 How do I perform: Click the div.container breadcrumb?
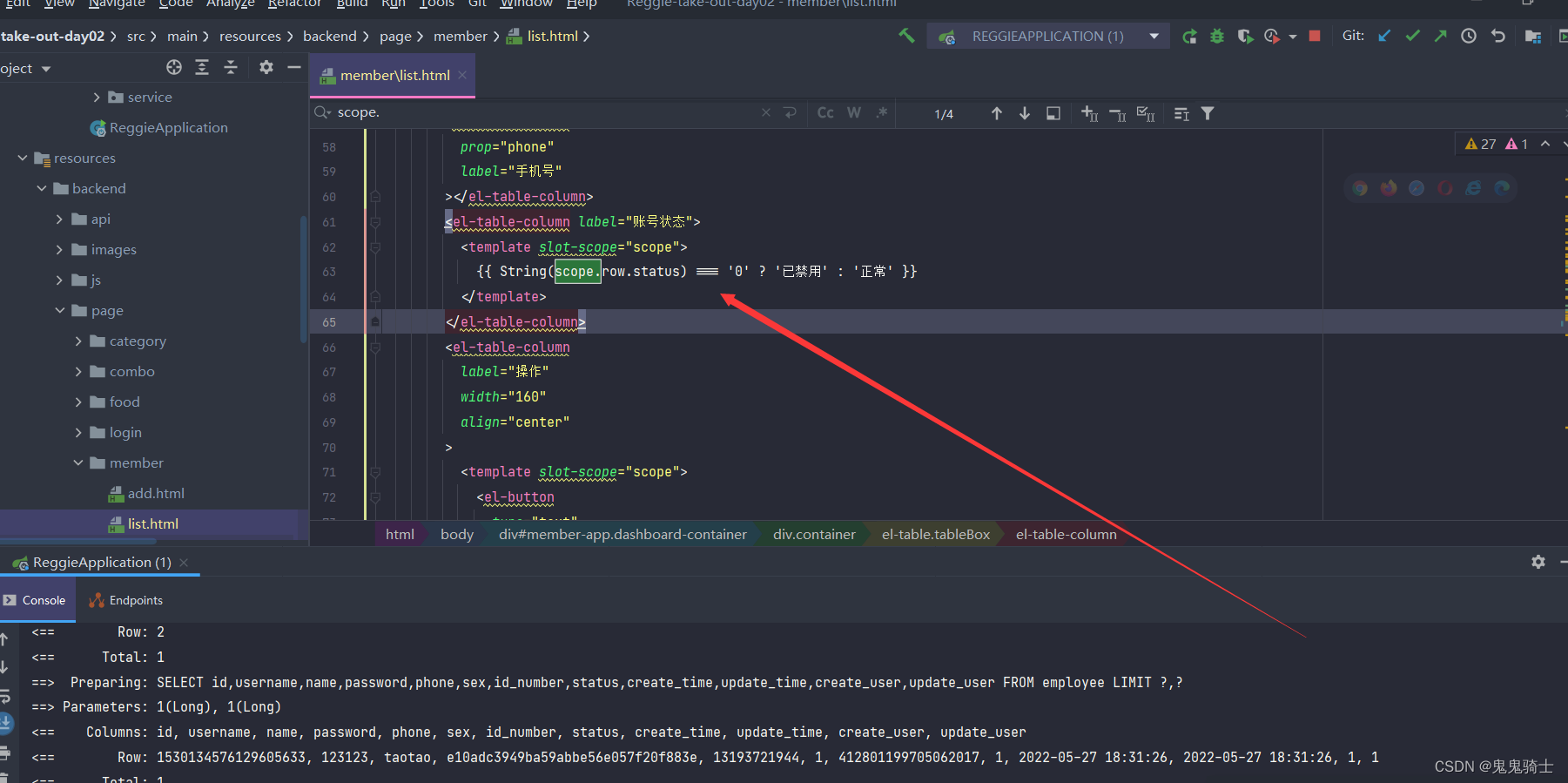(814, 535)
